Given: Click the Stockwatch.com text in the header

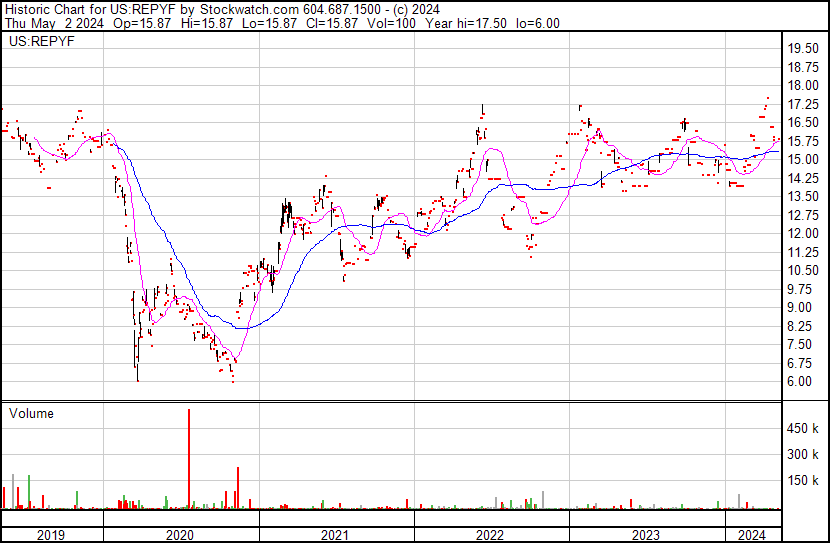Looking at the screenshot, I should coord(249,10).
